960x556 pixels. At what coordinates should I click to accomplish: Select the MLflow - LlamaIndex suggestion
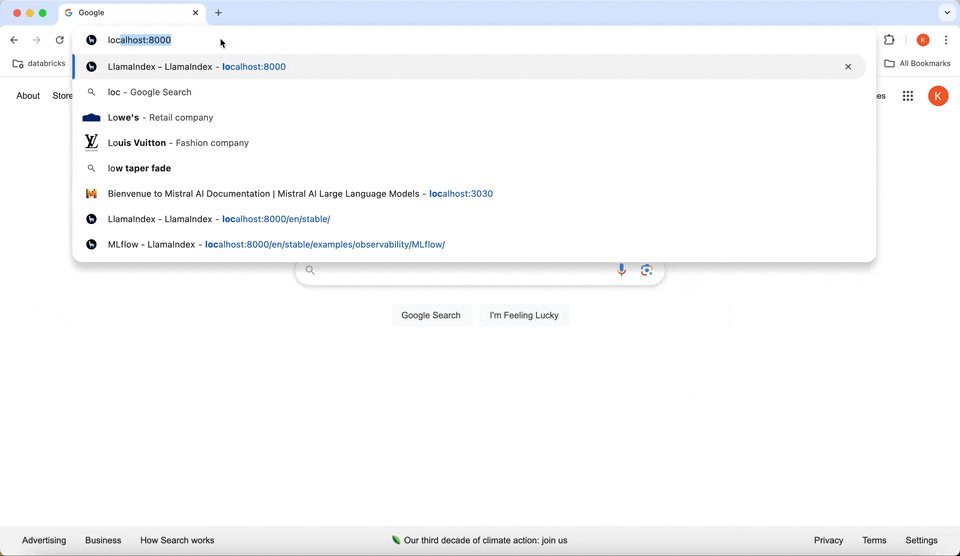pyautogui.click(x=276, y=244)
